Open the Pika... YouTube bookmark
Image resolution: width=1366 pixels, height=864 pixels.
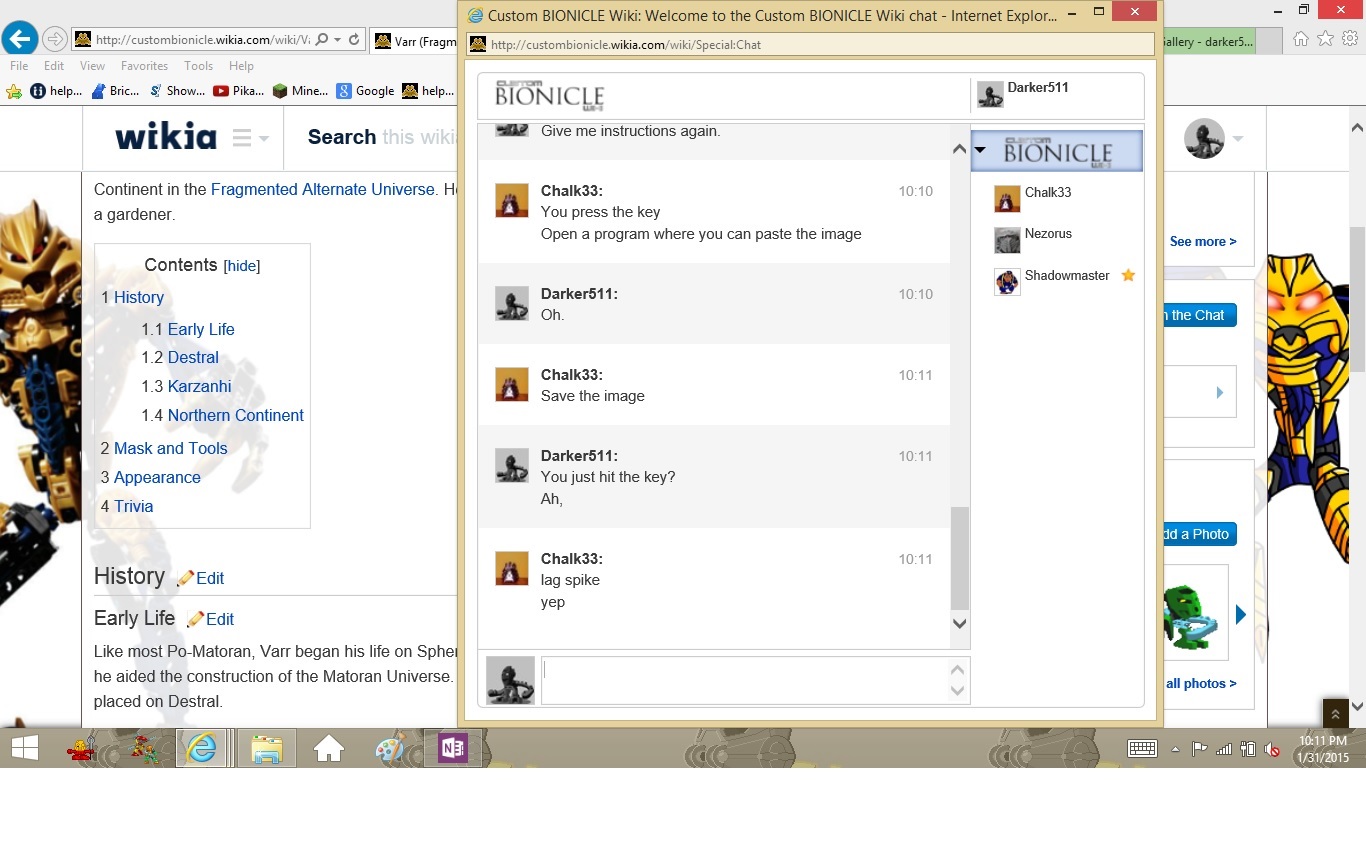click(238, 91)
